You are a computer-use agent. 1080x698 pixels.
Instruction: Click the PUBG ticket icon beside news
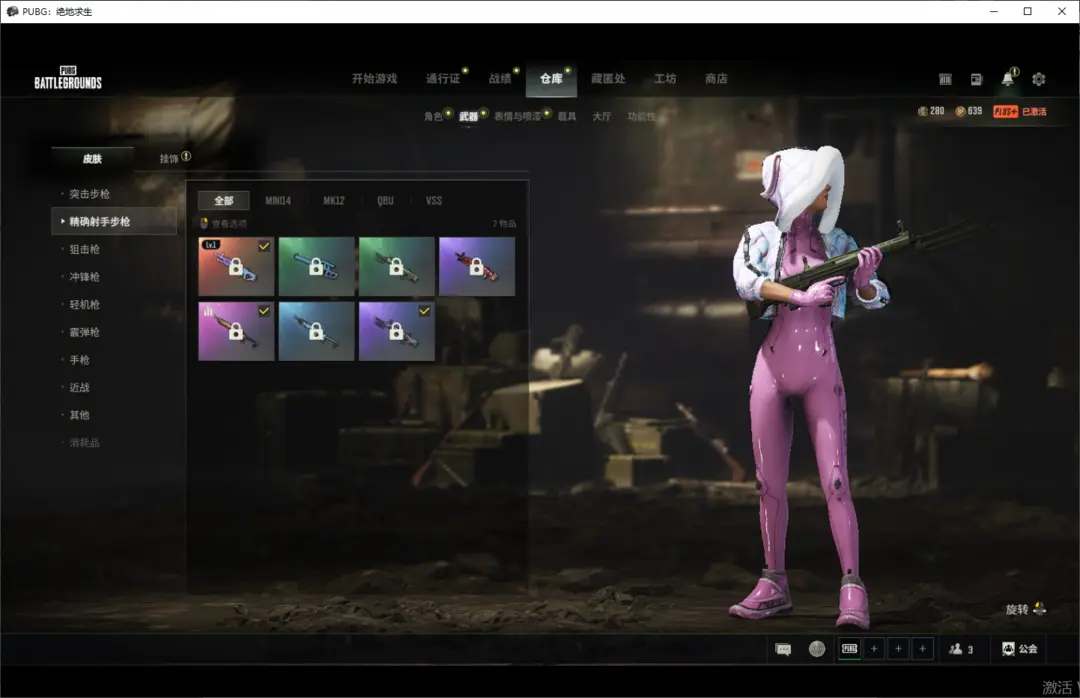[x=946, y=79]
